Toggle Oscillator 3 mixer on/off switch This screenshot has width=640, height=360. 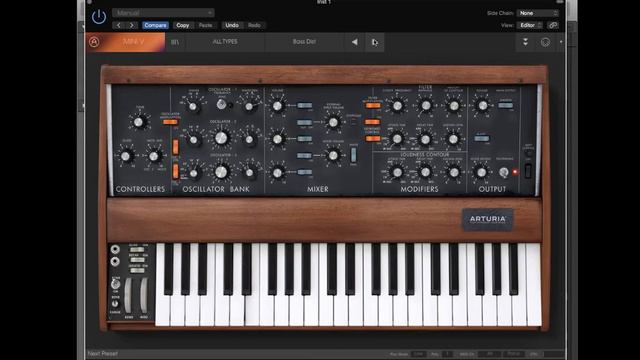(x=304, y=172)
